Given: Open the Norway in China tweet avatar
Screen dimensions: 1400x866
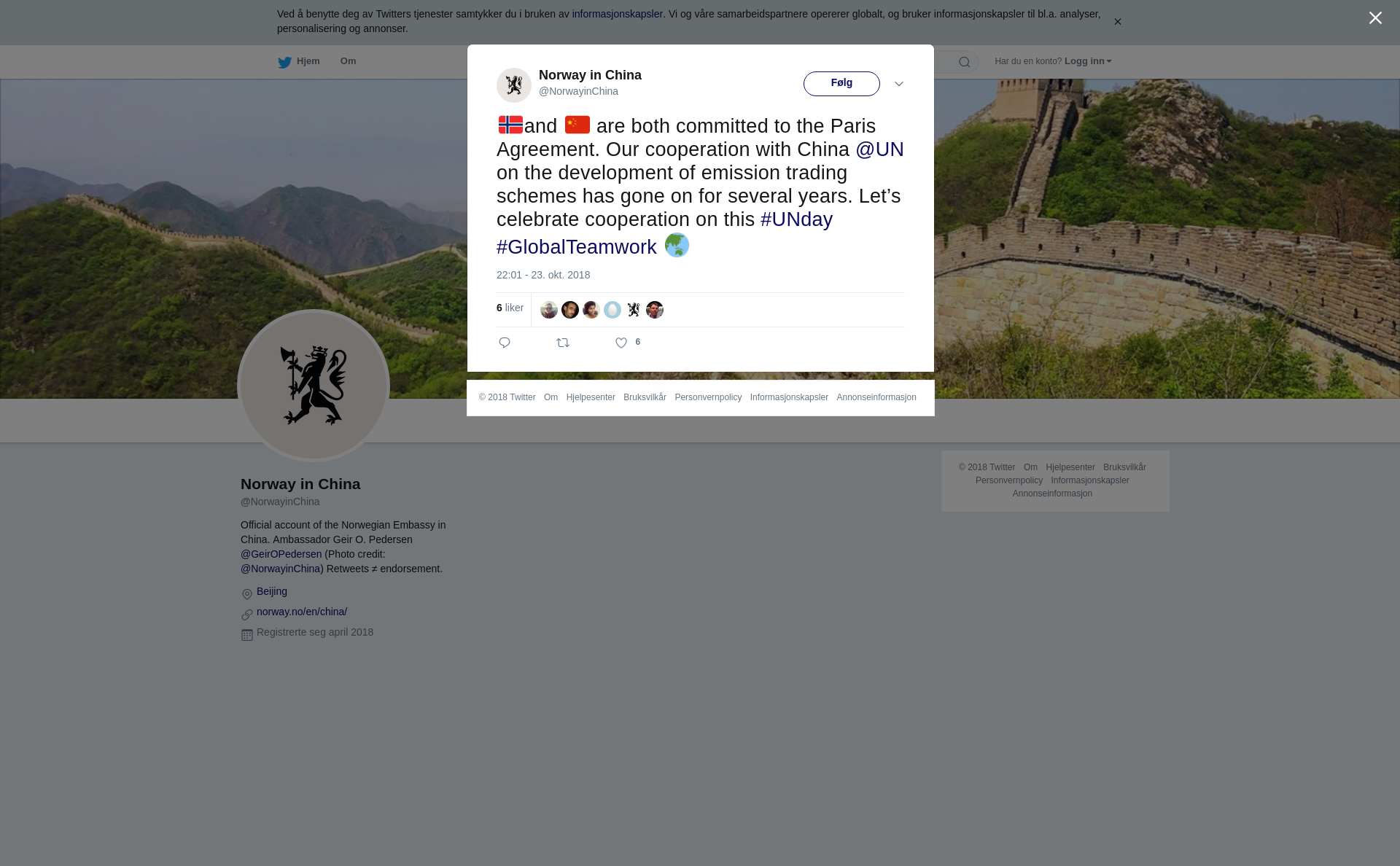Looking at the screenshot, I should [514, 85].
